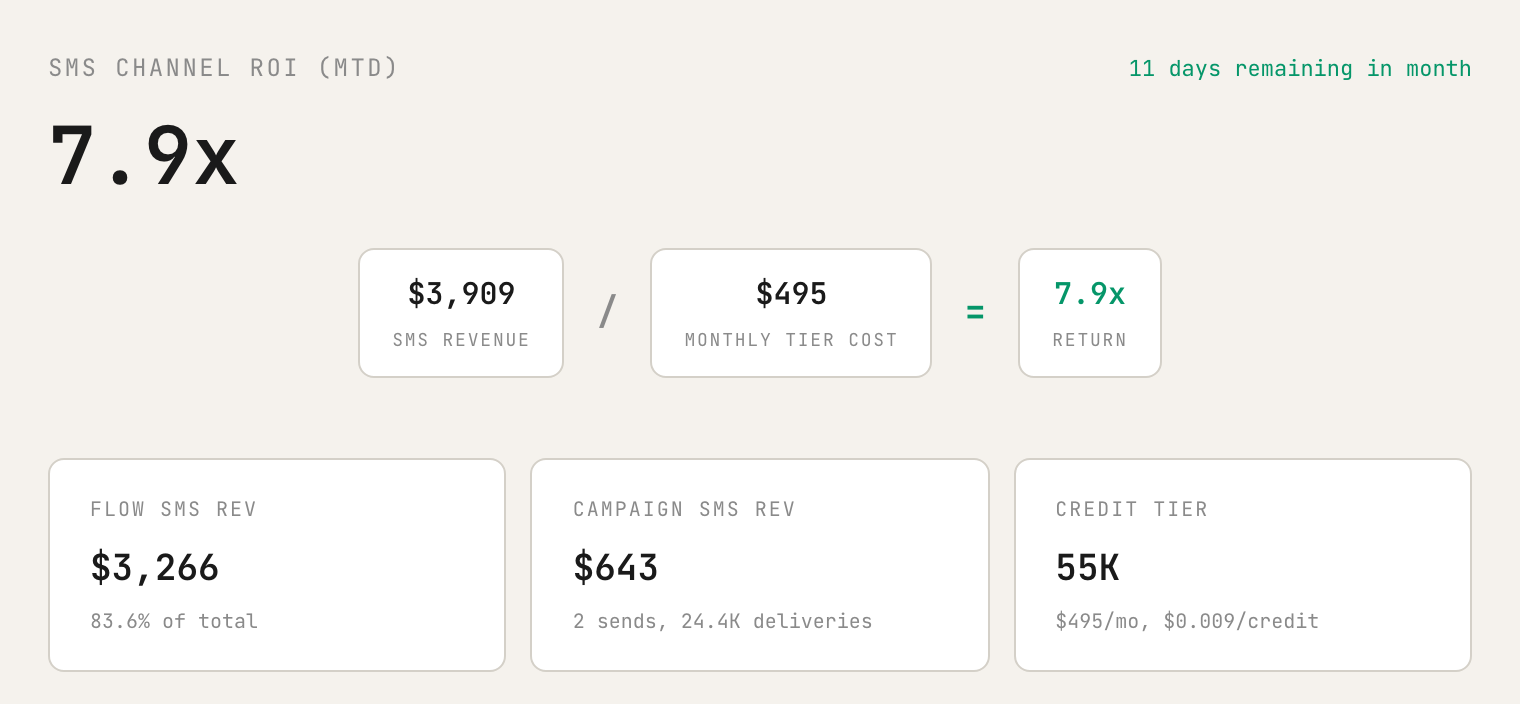This screenshot has width=1520, height=704.
Task: Click the FLOW SMS REV title
Action: tap(174, 509)
